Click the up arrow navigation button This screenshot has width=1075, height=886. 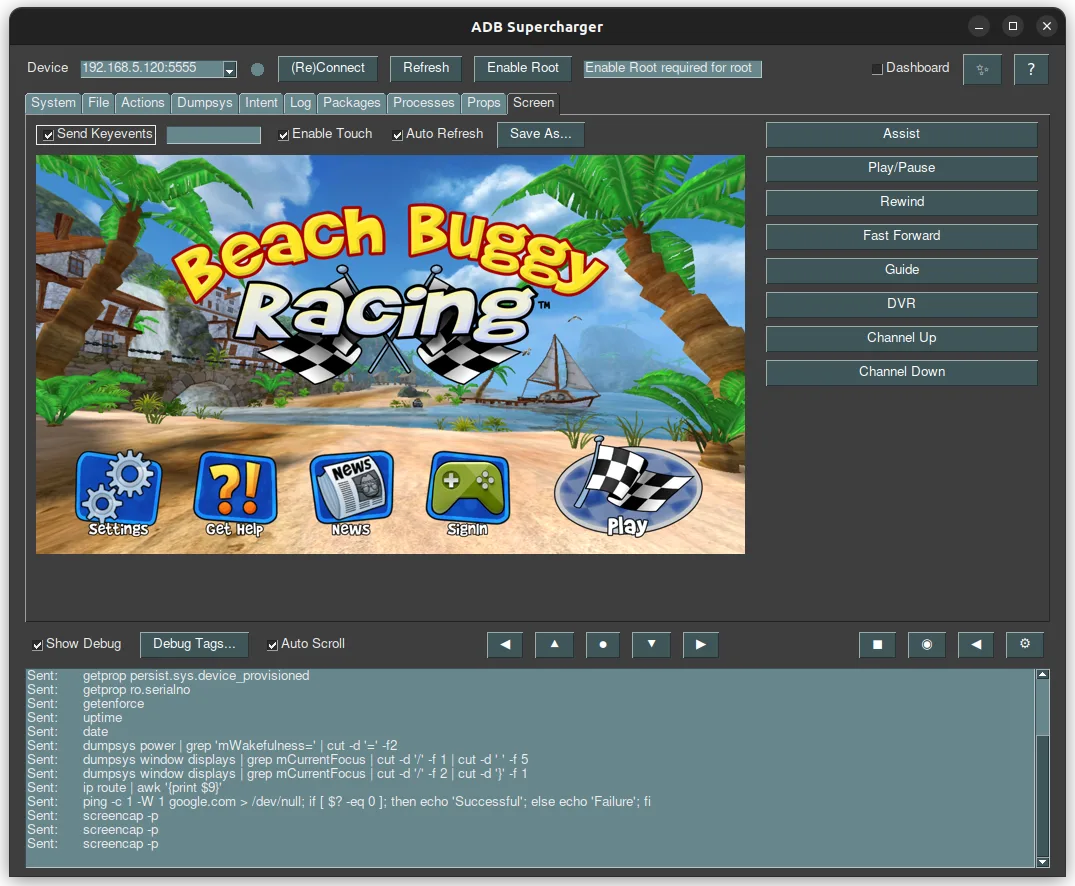(x=554, y=645)
